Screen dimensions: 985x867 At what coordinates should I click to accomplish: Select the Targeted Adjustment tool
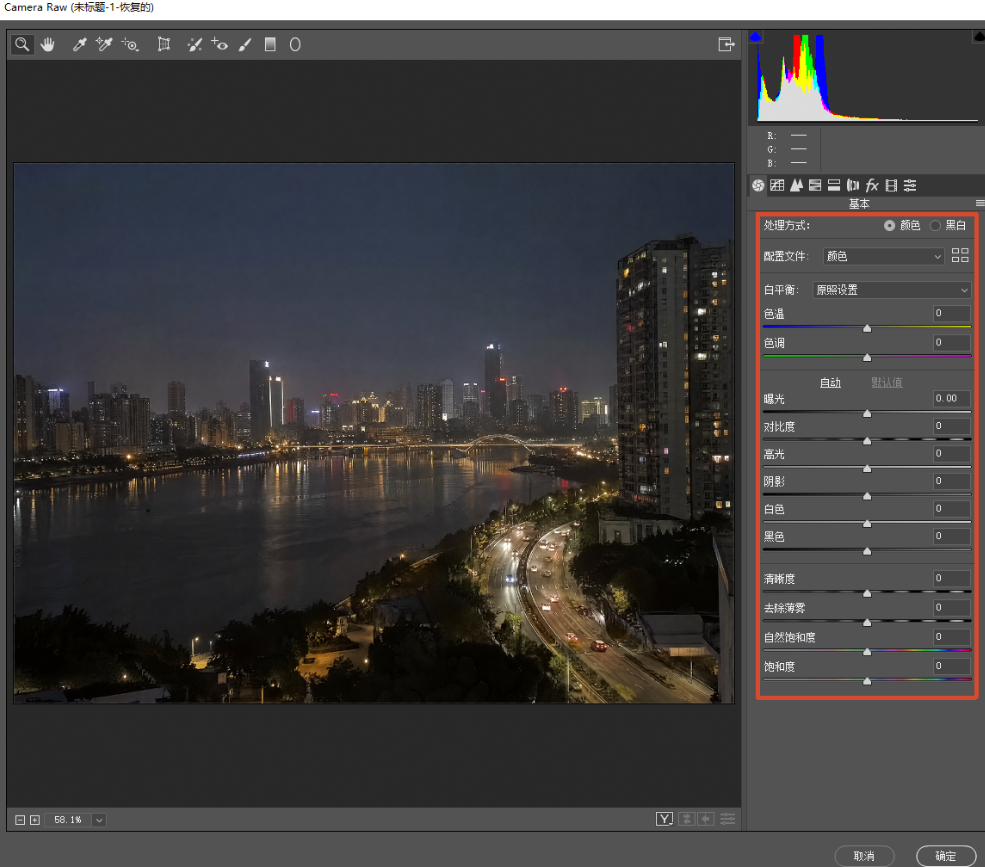coord(130,45)
